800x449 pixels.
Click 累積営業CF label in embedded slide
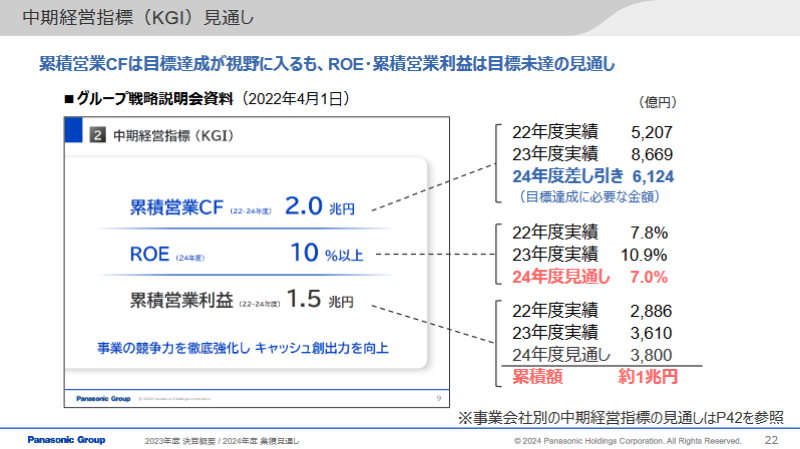tap(177, 207)
